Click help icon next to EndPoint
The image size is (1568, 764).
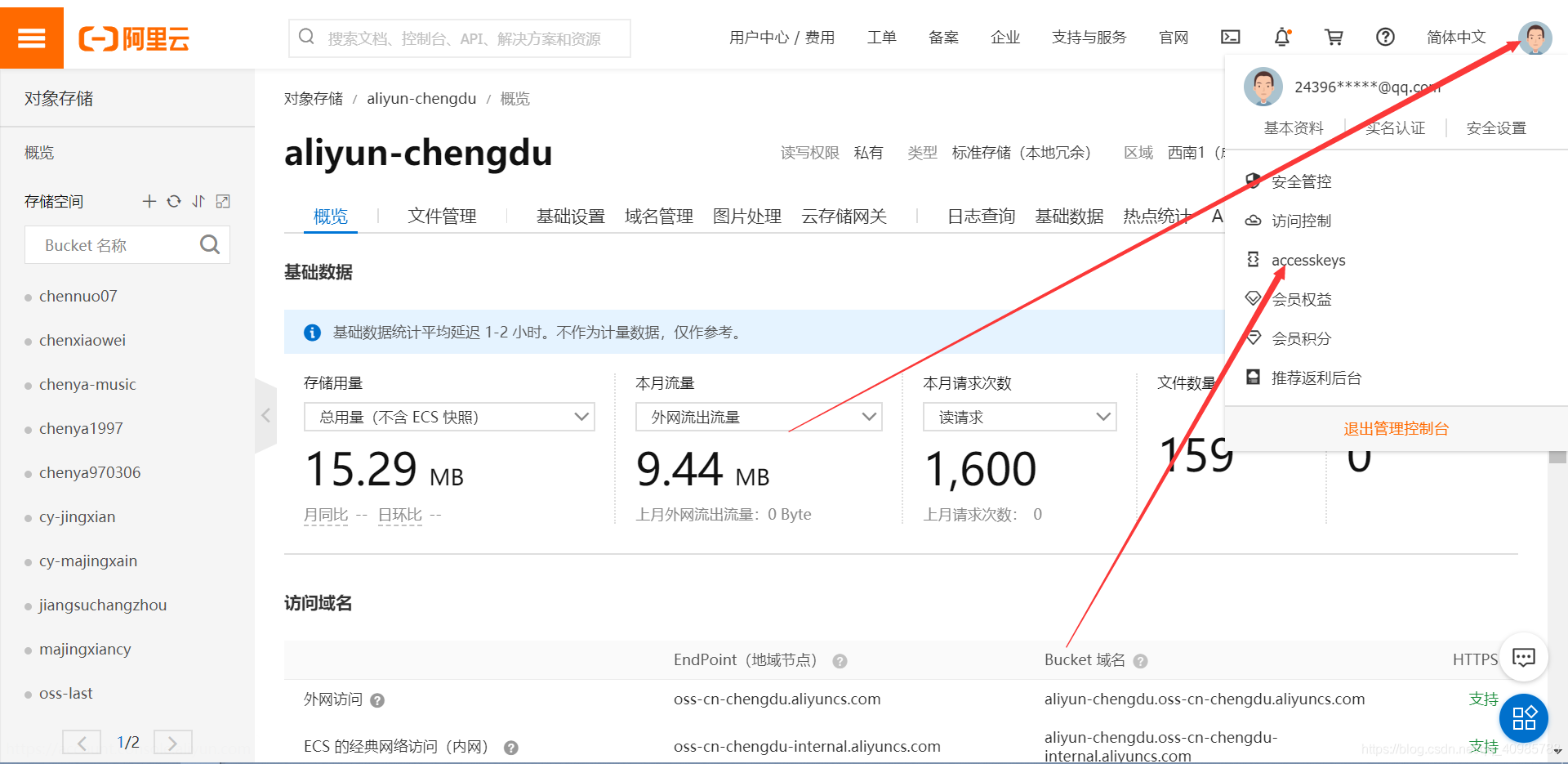(x=840, y=661)
